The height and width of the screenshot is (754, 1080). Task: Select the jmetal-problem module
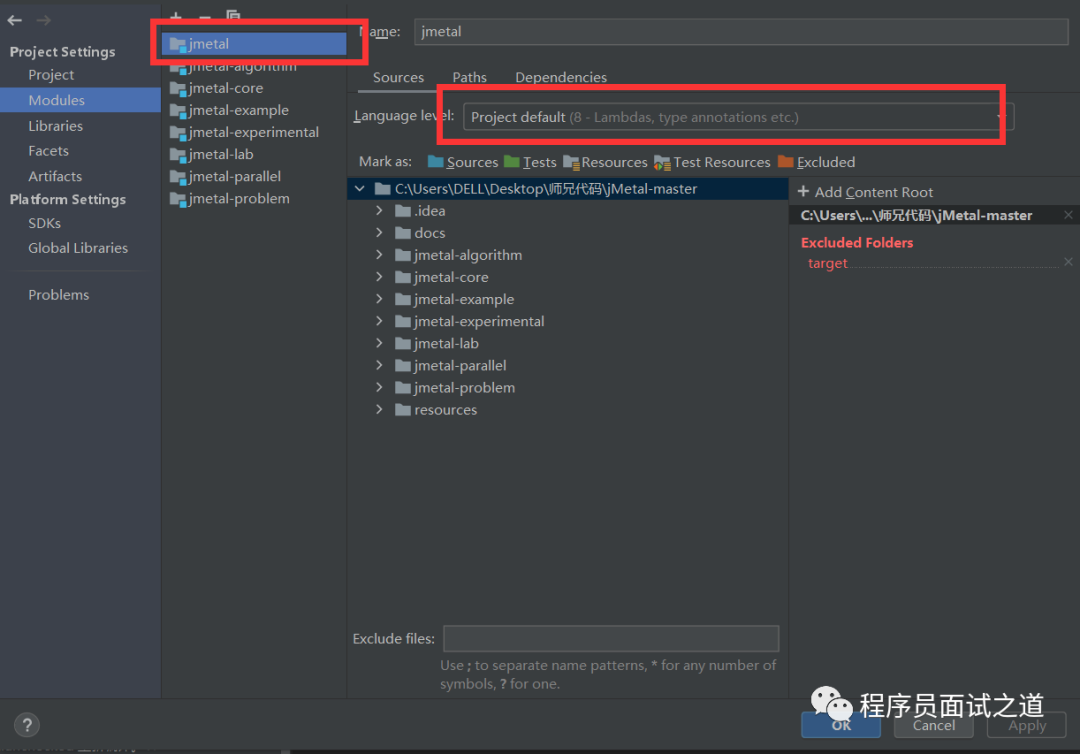(254, 198)
